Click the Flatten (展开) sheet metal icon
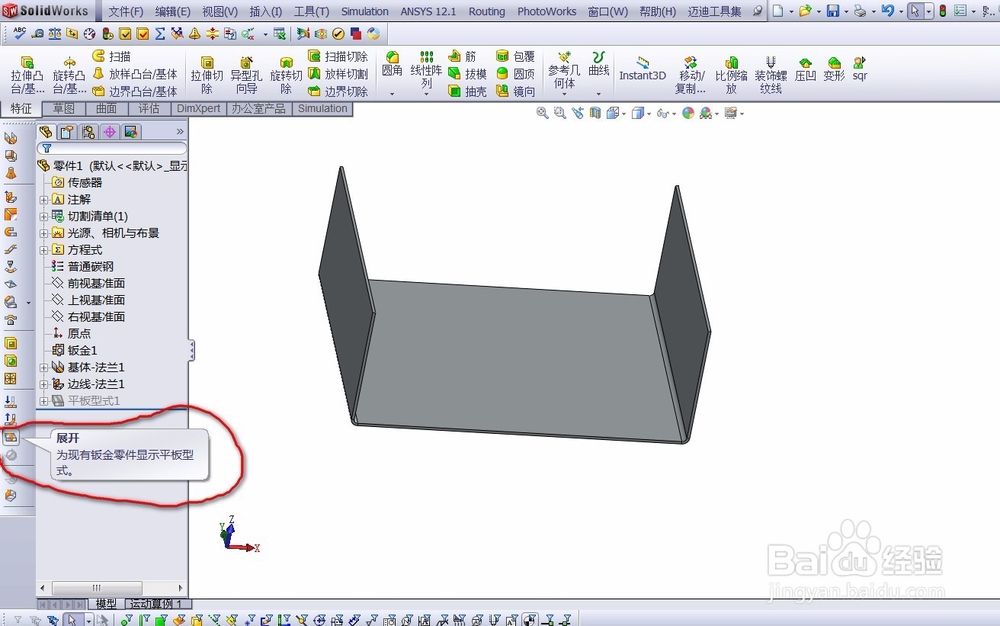Viewport: 1000px width, 626px height. click(11, 437)
